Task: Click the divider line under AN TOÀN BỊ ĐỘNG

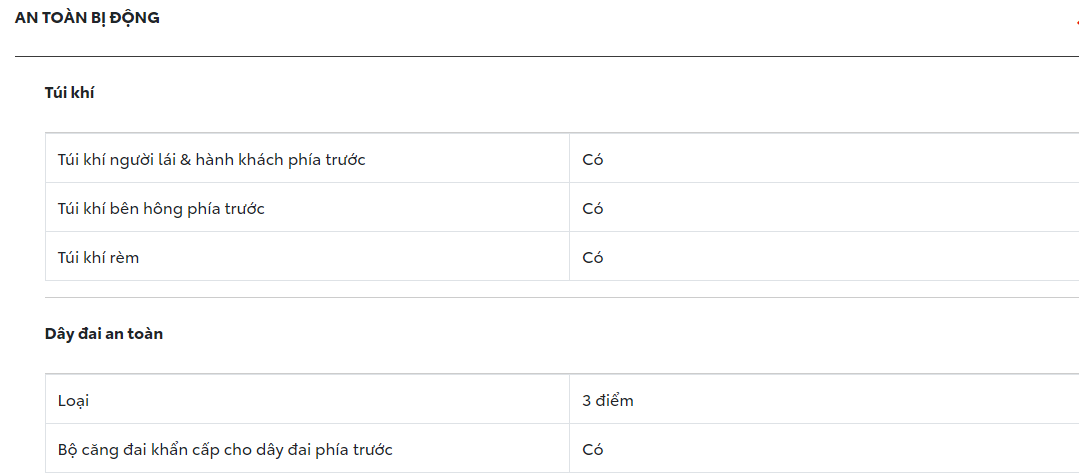Action: coord(540,56)
